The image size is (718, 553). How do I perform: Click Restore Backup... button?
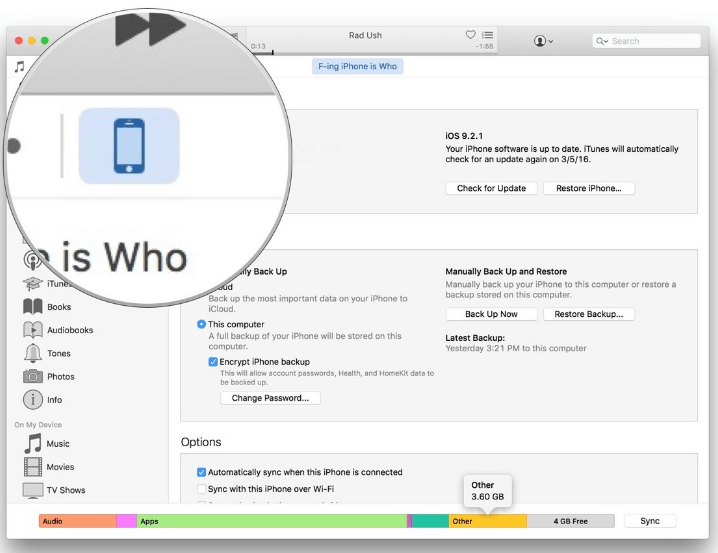[x=589, y=314]
